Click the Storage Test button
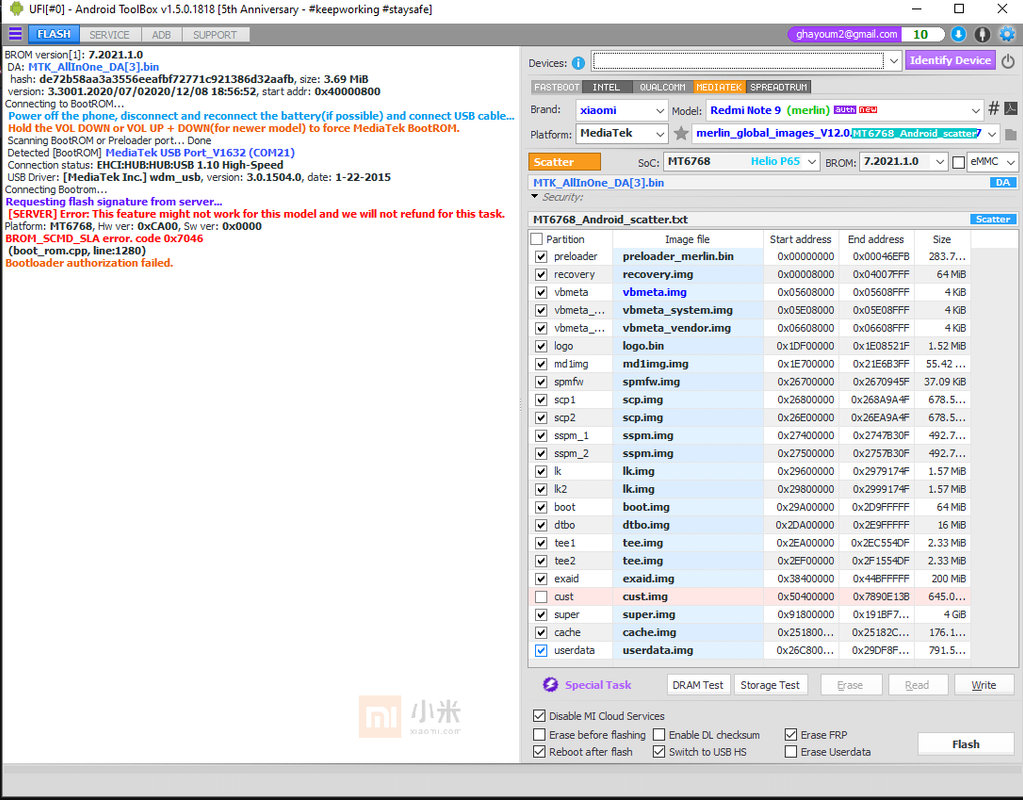The width and height of the screenshot is (1023, 800). 770,685
